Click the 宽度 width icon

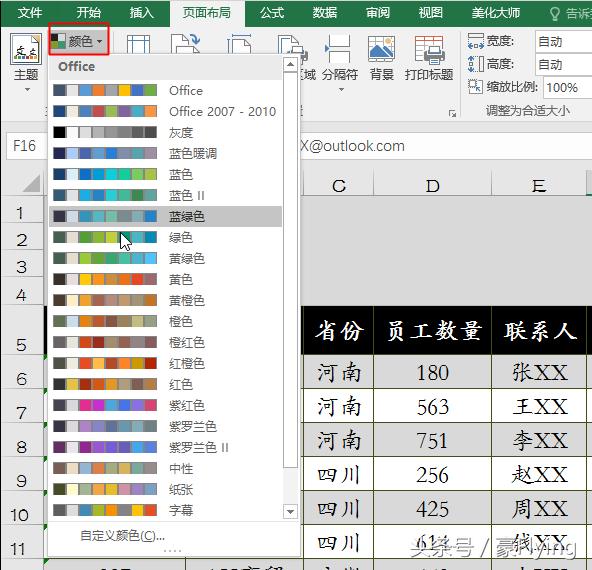tap(476, 41)
